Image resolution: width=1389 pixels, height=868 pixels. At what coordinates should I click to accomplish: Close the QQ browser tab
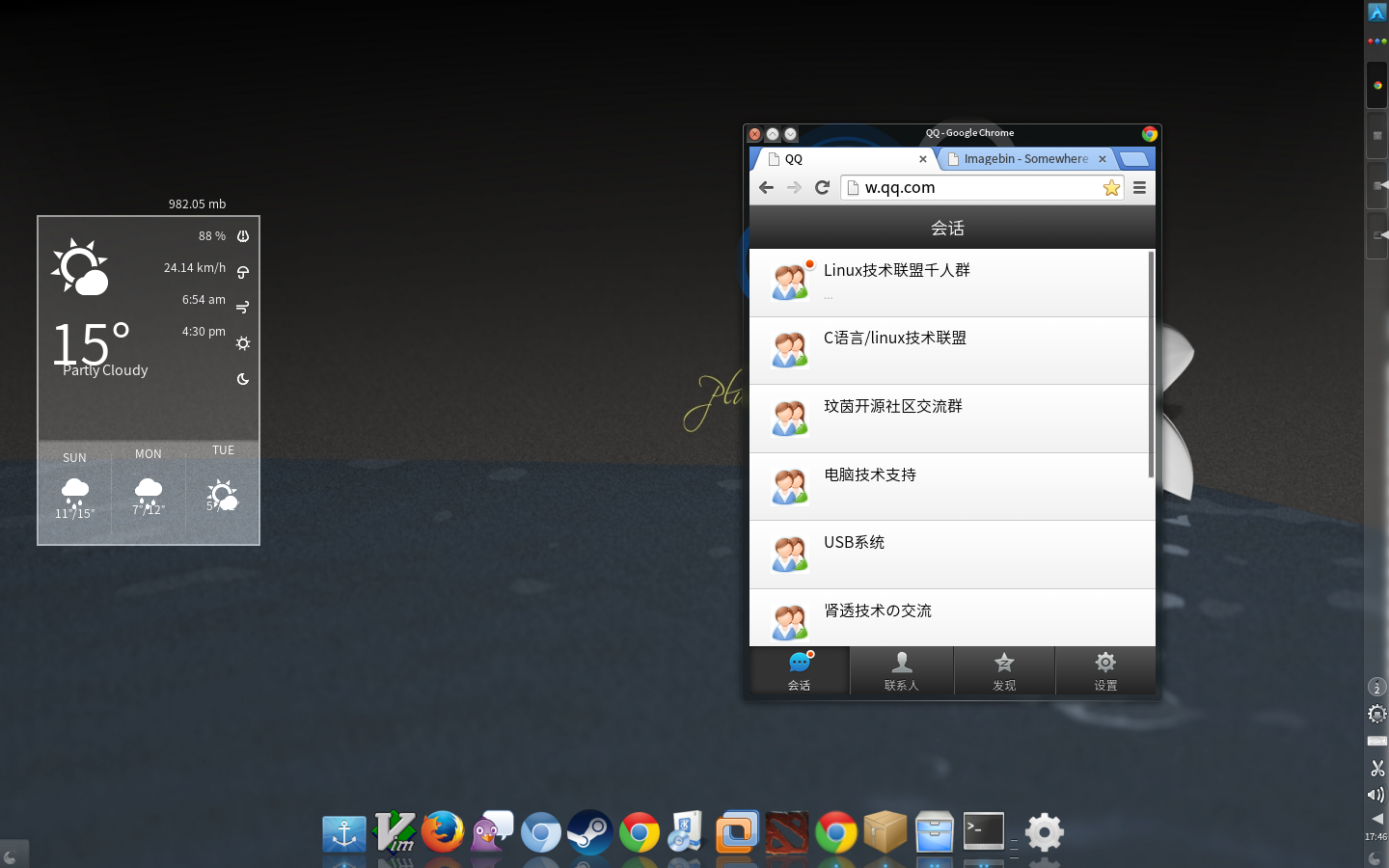coord(923,159)
